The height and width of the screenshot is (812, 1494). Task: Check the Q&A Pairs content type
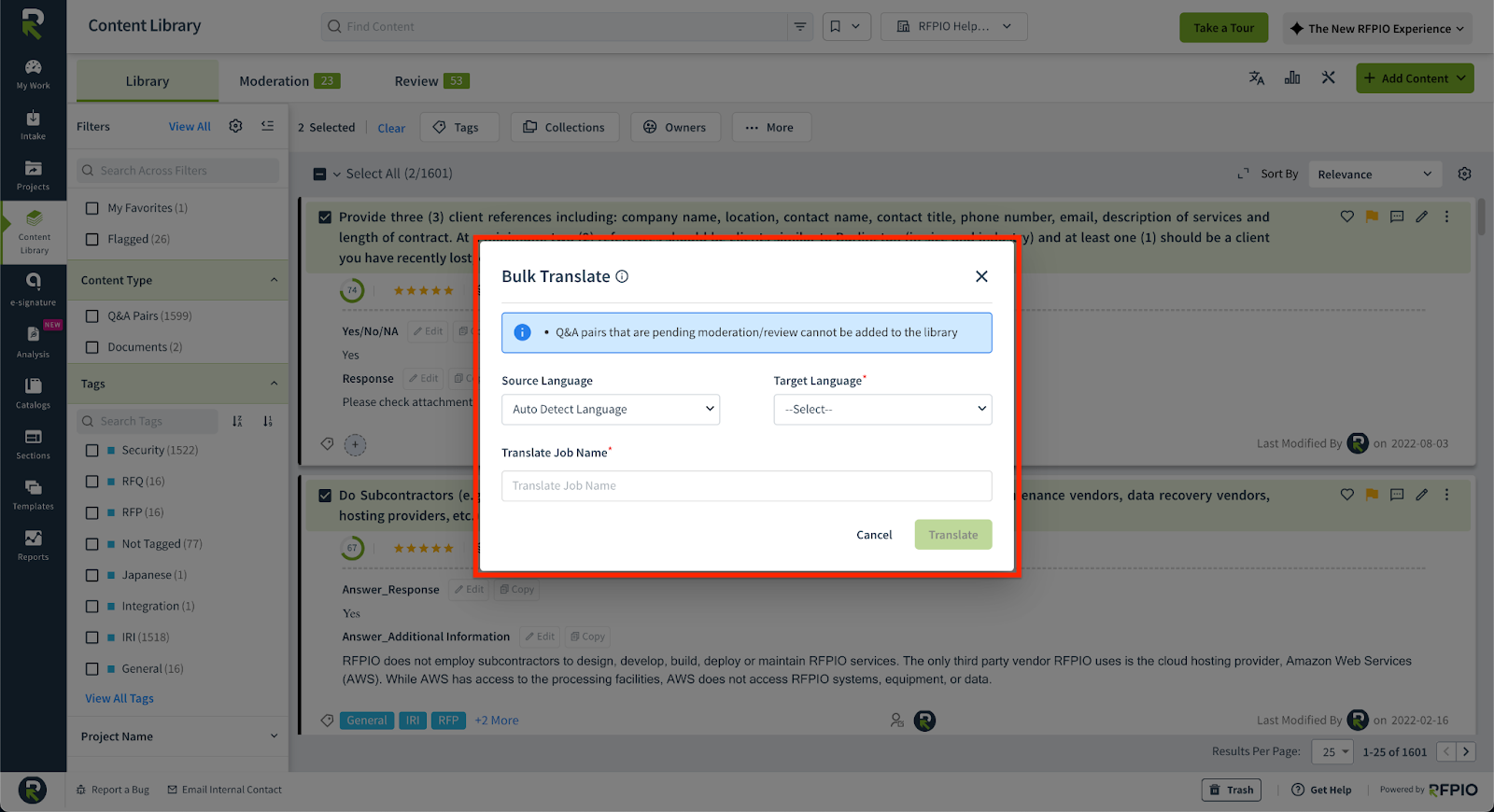(x=92, y=316)
